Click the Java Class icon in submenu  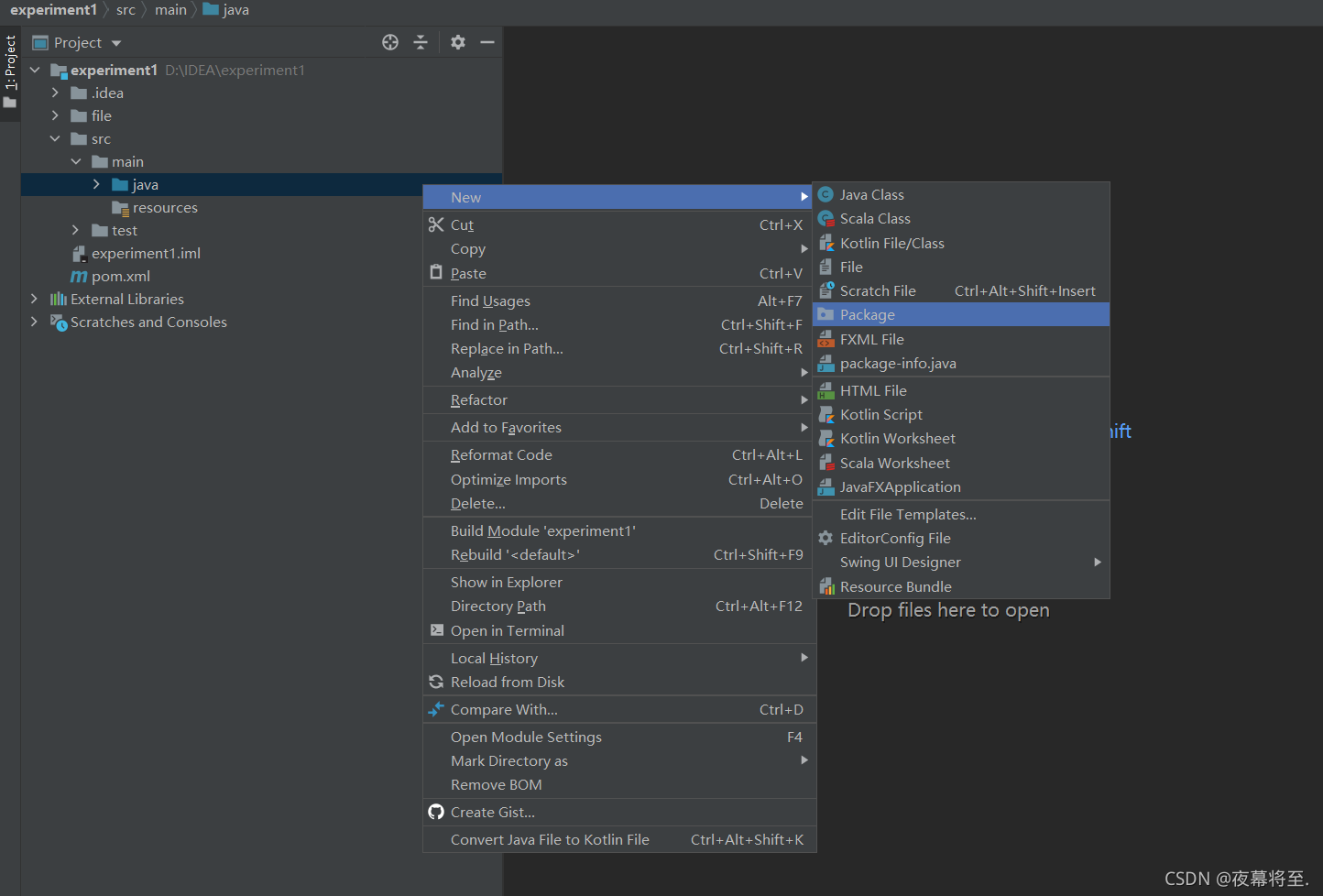826,194
